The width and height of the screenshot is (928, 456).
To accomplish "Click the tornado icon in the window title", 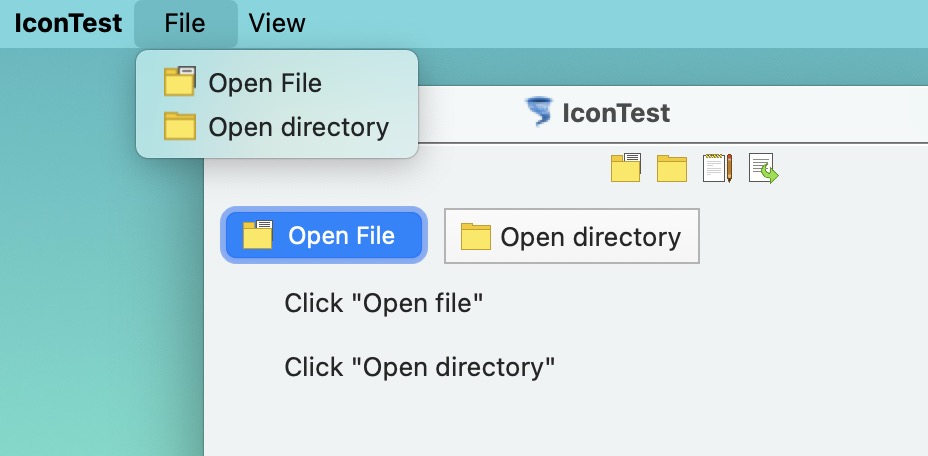I will point(539,112).
